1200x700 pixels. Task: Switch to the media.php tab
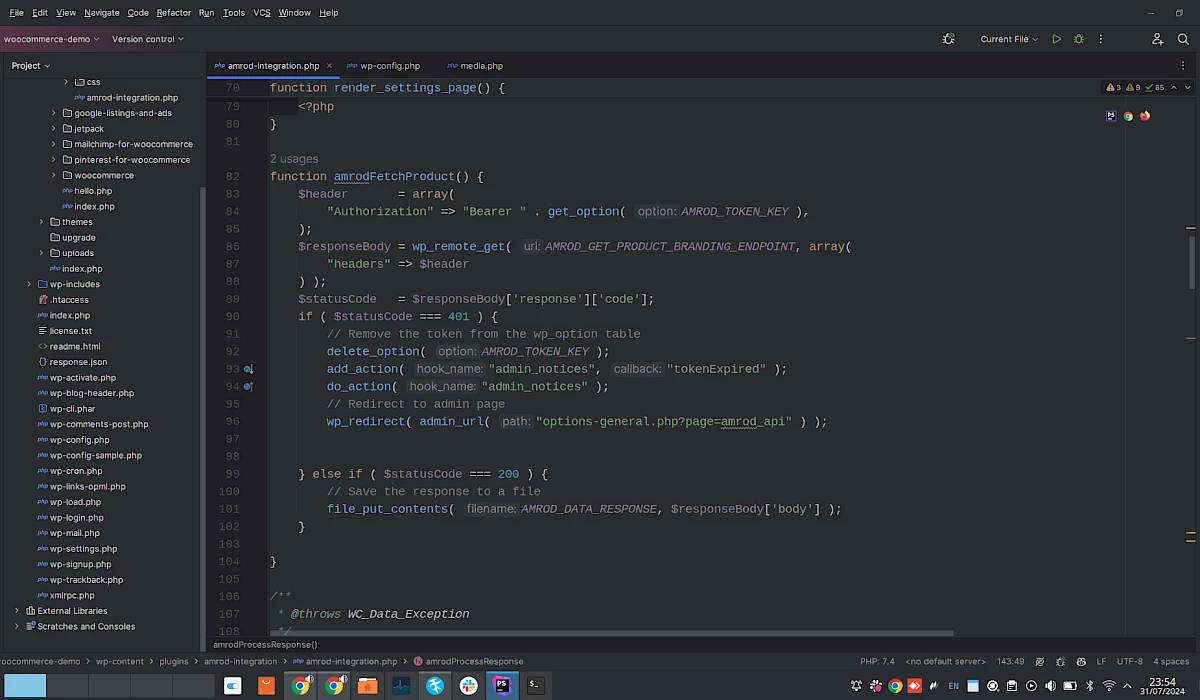click(x=475, y=65)
